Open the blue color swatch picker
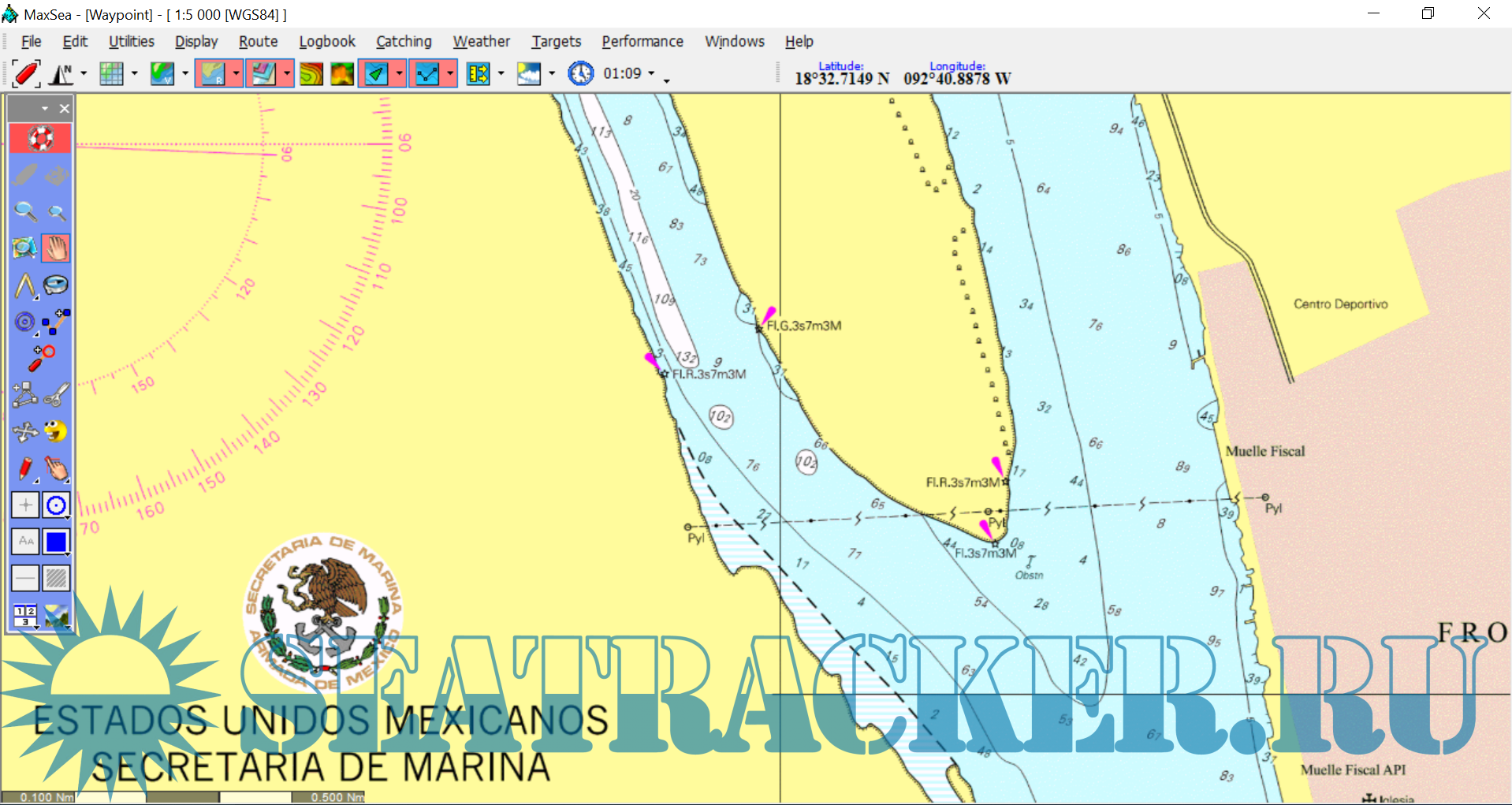The height and width of the screenshot is (805, 1512). coord(56,542)
